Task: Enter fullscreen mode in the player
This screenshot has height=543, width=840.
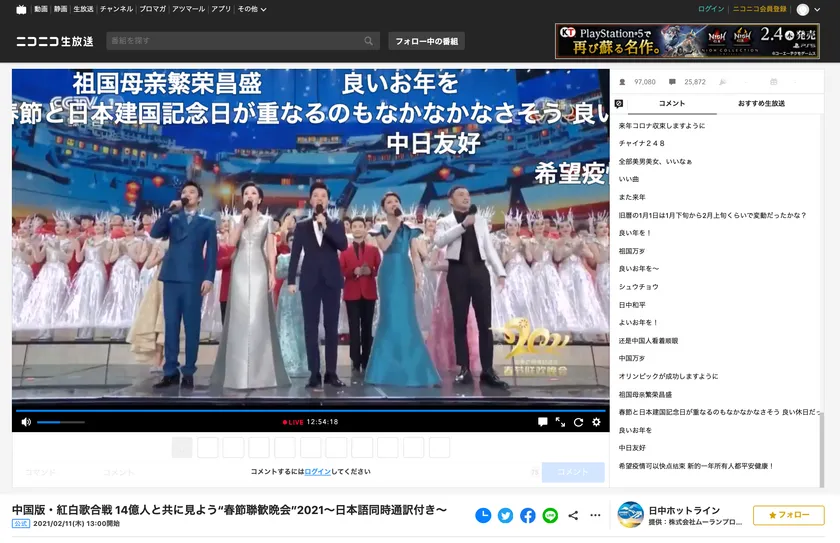Action: pos(560,422)
